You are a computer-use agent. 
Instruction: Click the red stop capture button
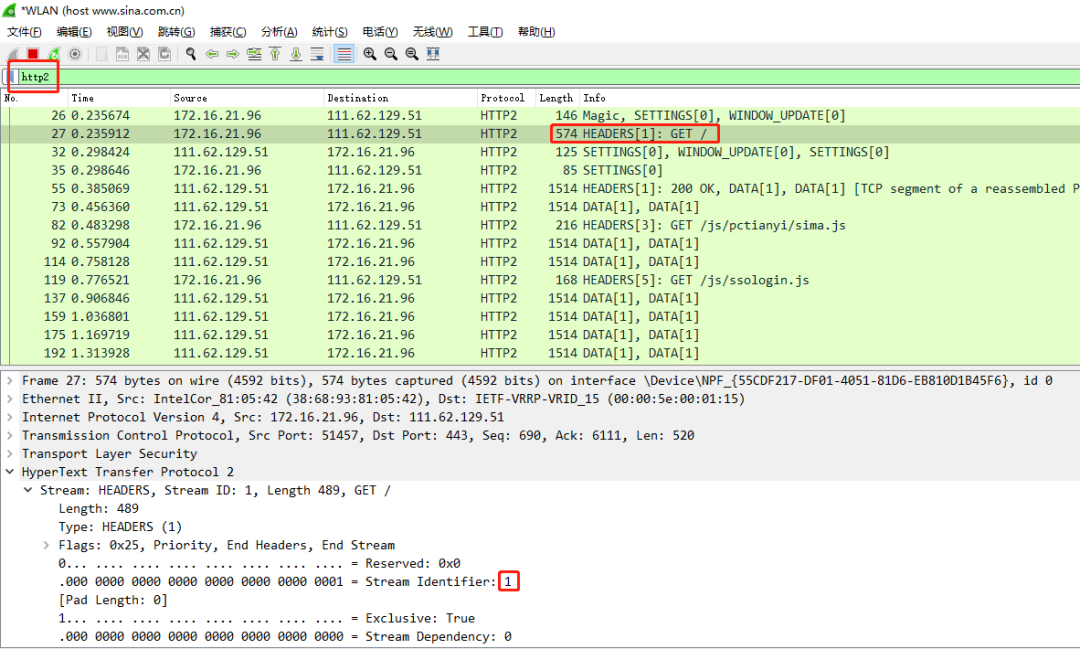[33, 54]
